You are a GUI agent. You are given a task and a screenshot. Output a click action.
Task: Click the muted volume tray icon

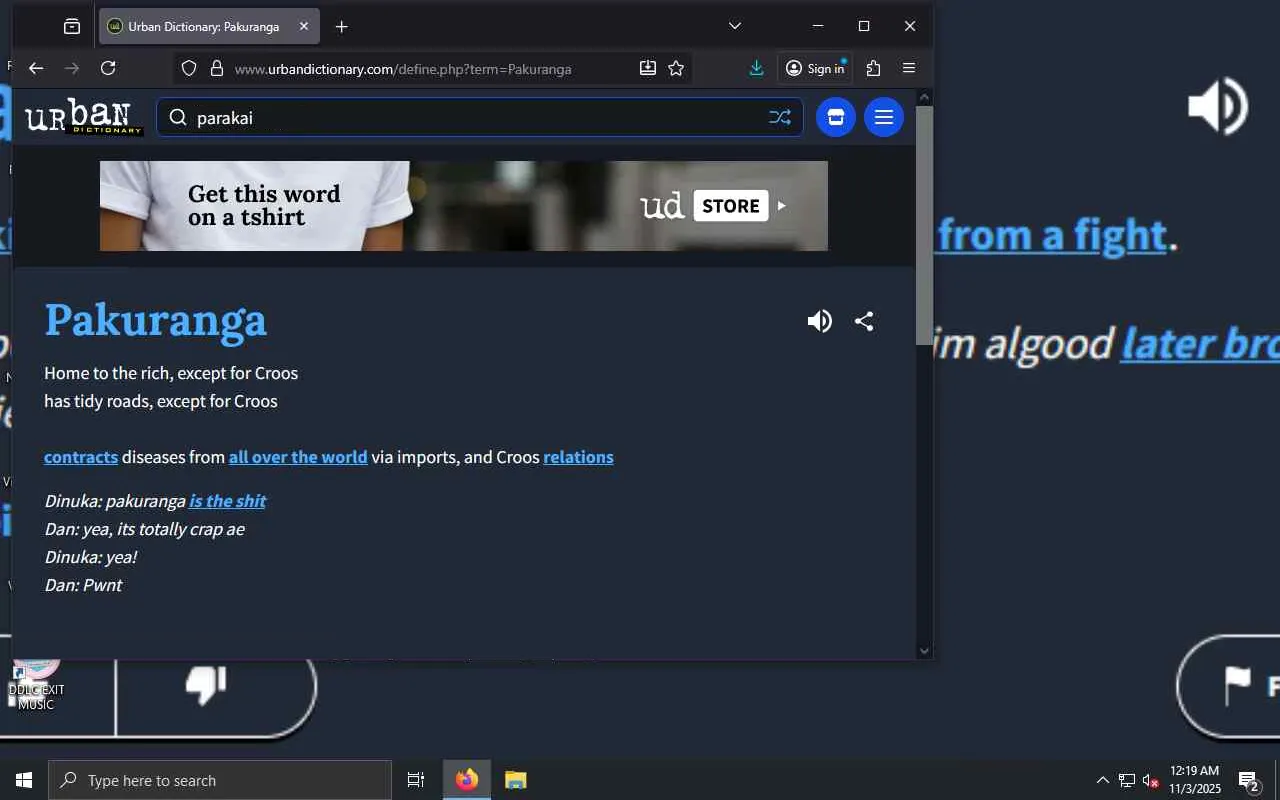1150,780
